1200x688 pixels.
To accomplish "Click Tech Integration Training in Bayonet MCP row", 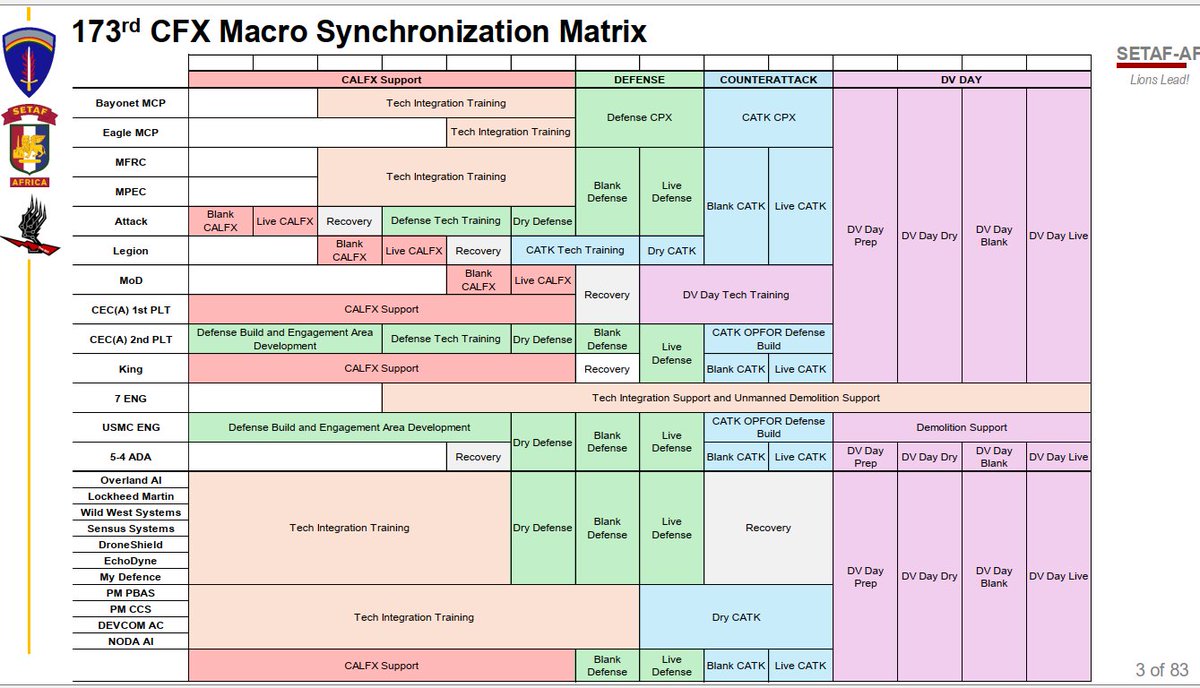I will pos(446,103).
